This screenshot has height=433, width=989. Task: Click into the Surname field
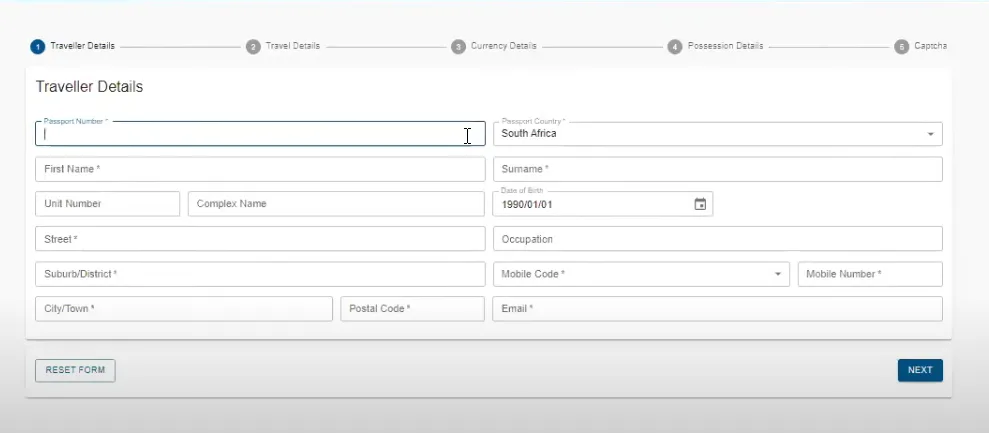tap(718, 169)
